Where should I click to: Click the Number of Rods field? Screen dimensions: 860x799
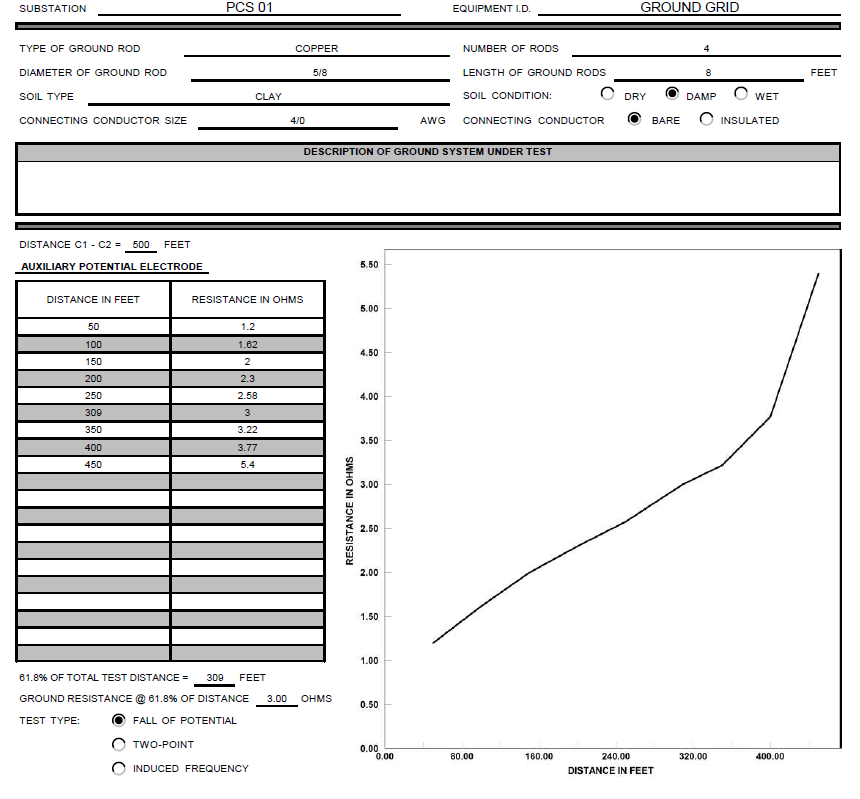click(706, 48)
